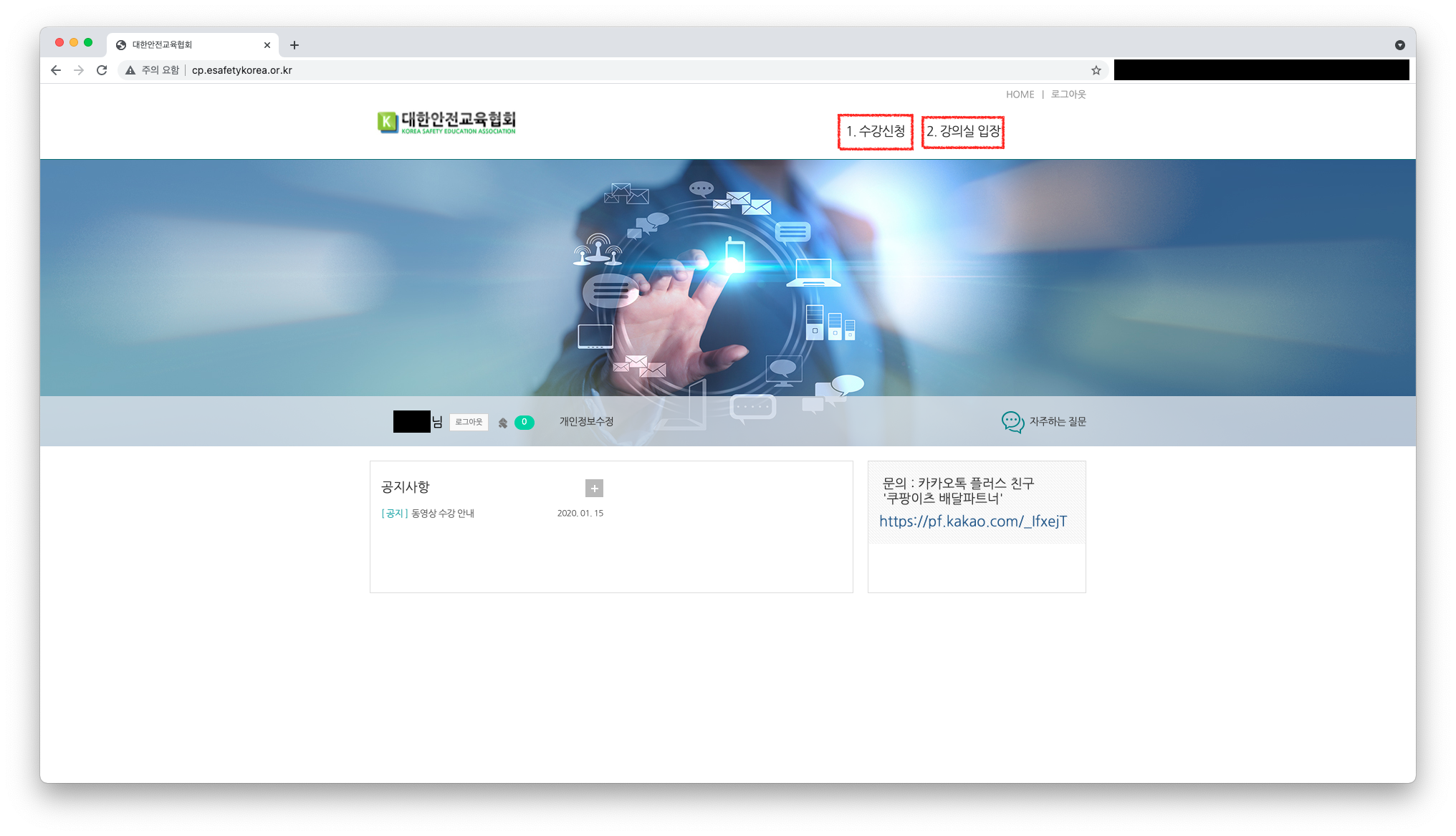
Task: Expand notices with gray plus icon
Action: click(x=594, y=489)
